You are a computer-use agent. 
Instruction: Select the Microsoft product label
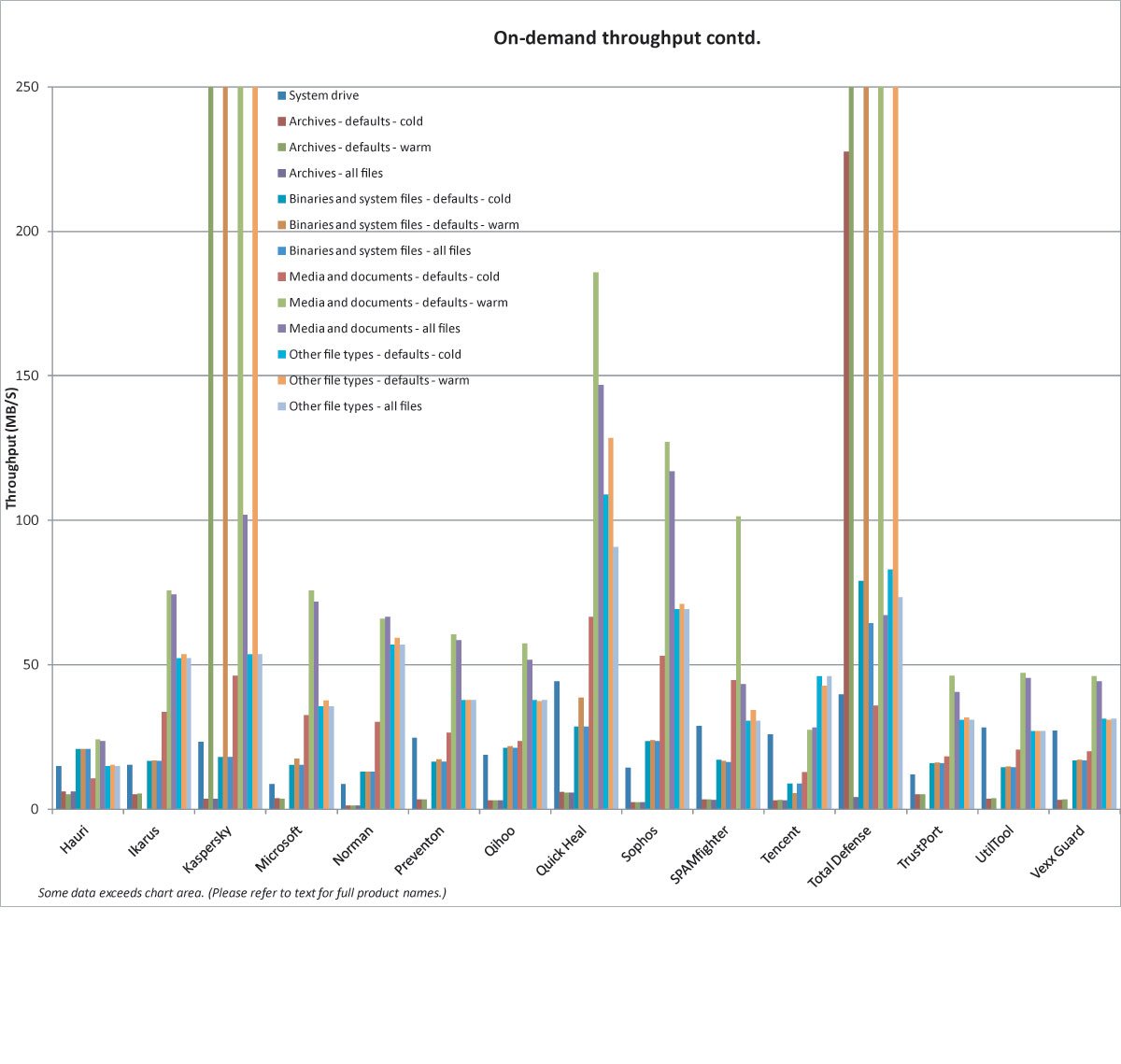pos(279,848)
